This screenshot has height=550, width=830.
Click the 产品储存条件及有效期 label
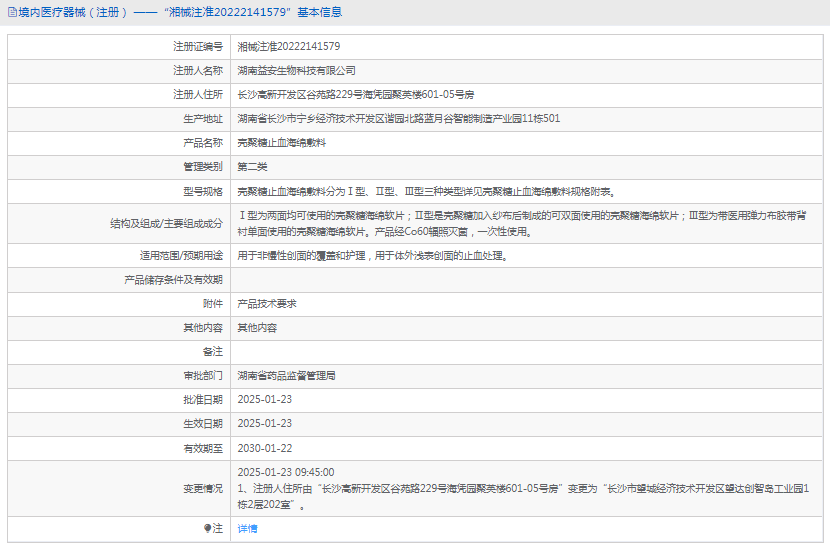[x=174, y=280]
